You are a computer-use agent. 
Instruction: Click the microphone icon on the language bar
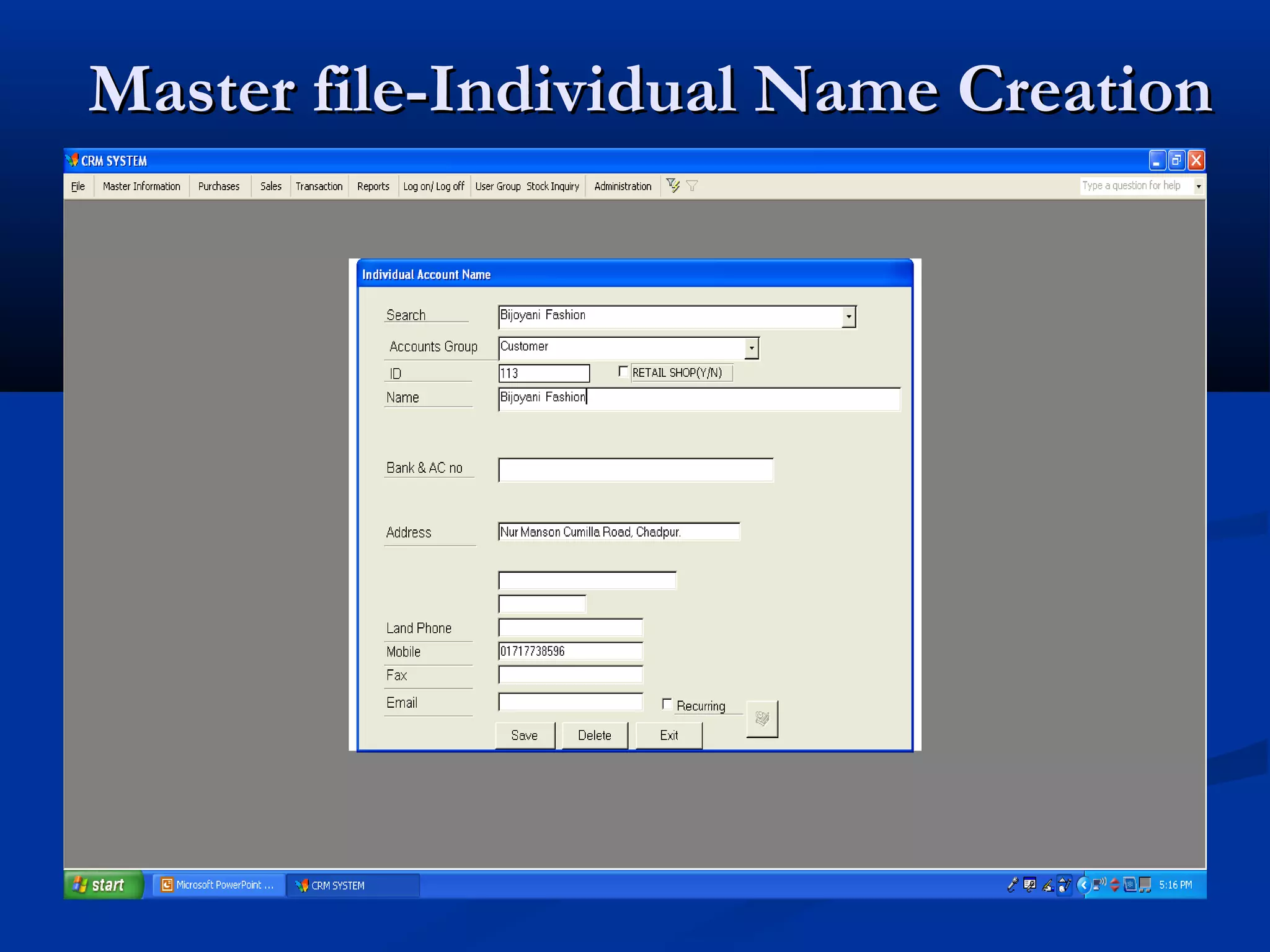pyautogui.click(x=1012, y=884)
